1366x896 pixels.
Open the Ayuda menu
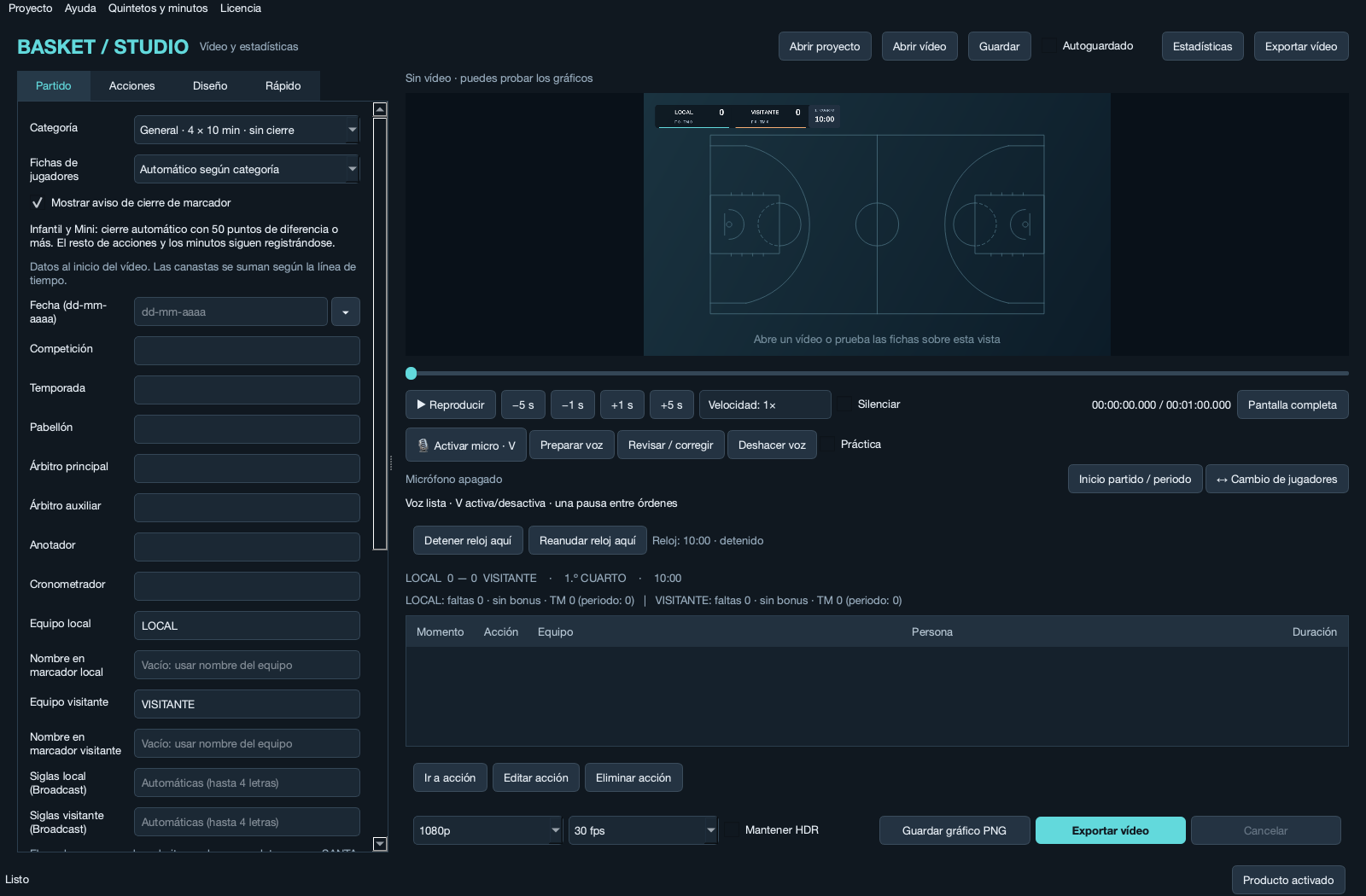[x=80, y=9]
